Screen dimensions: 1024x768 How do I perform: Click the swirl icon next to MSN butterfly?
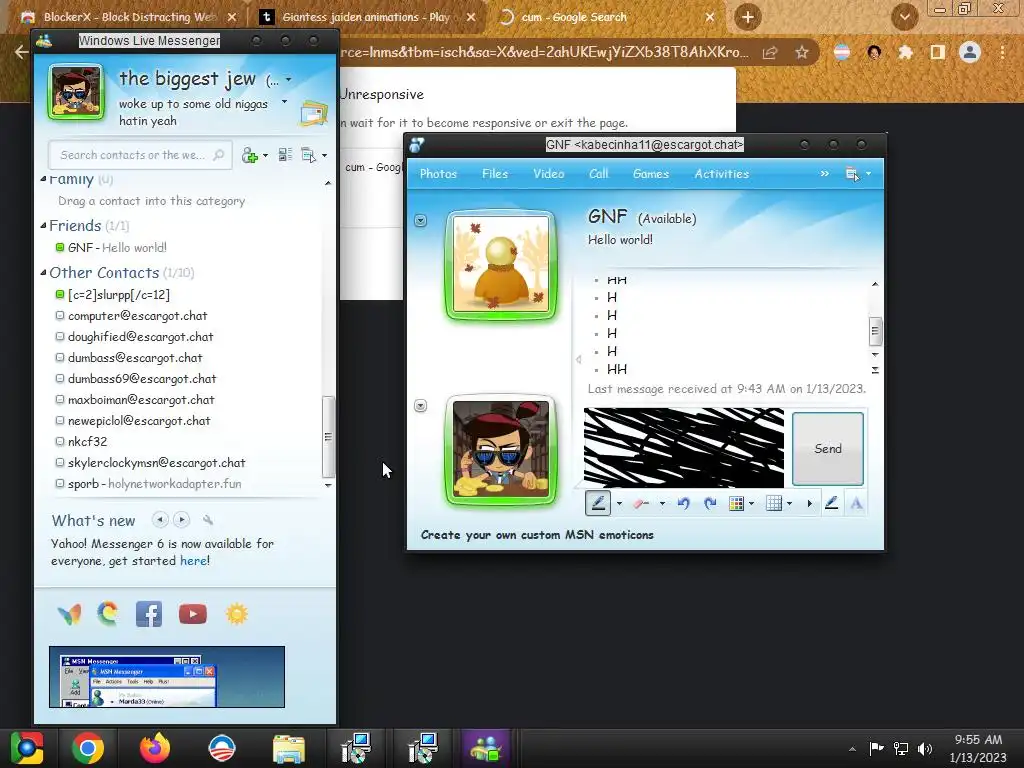click(x=108, y=614)
